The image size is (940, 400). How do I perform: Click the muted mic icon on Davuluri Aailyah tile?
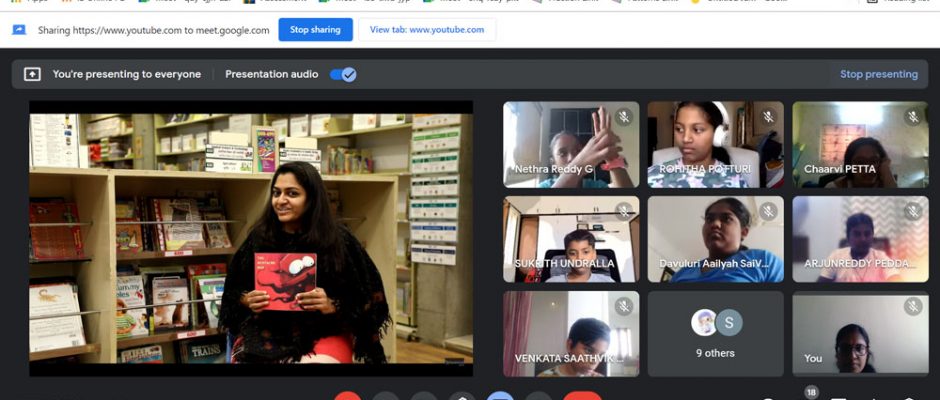(768, 211)
